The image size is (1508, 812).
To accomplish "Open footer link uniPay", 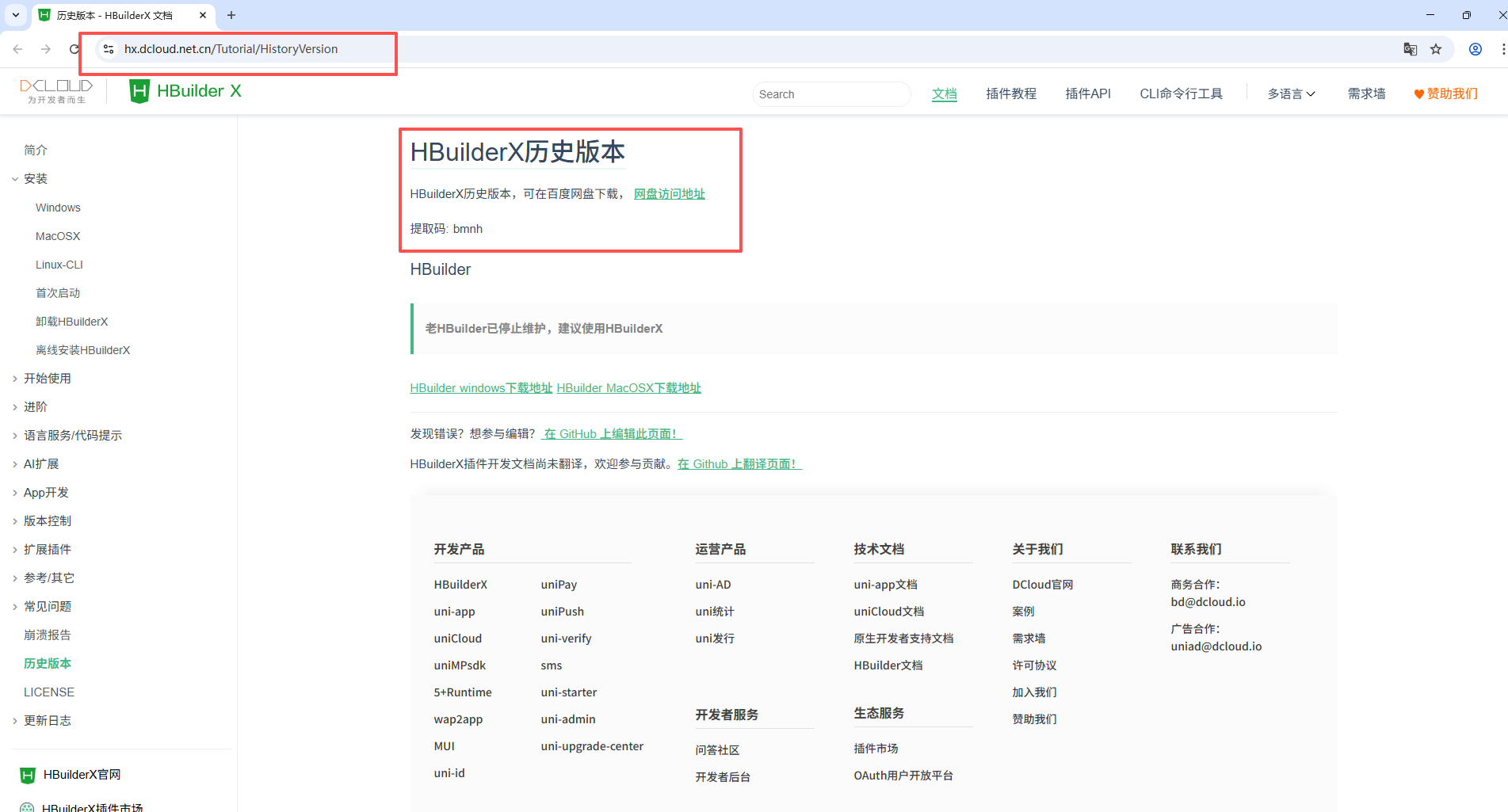I will [559, 585].
